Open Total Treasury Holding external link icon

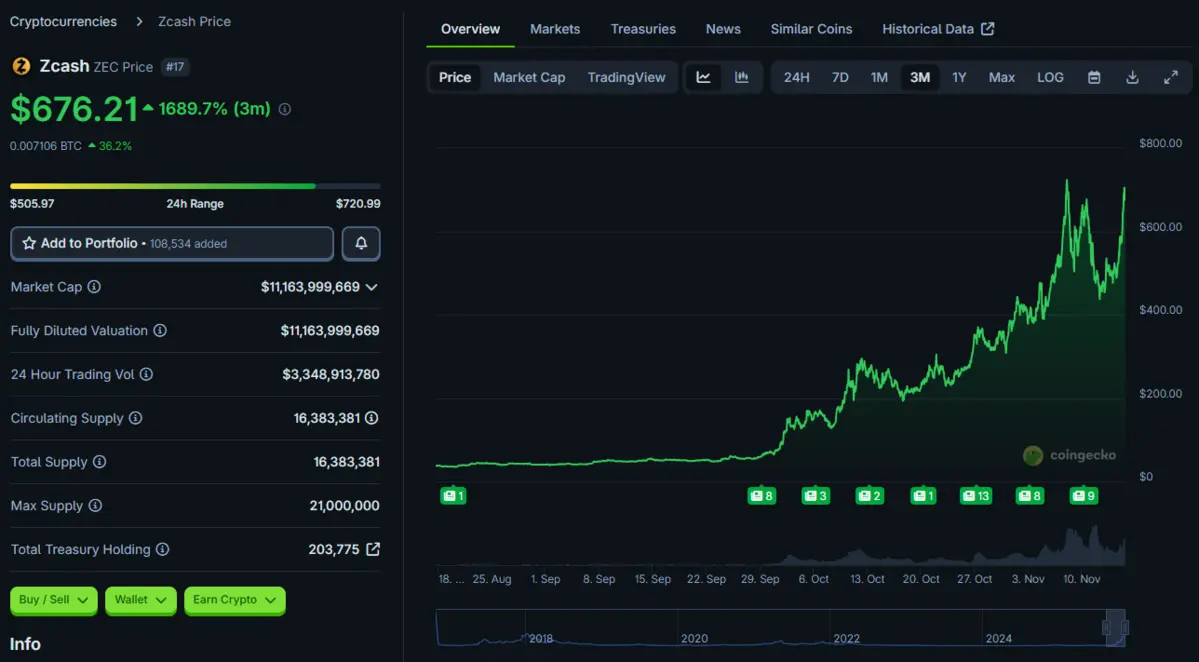click(x=373, y=549)
